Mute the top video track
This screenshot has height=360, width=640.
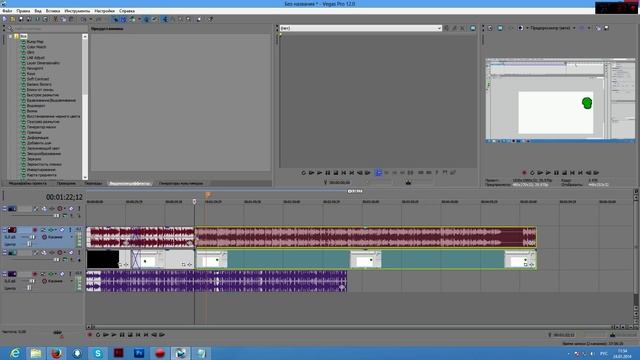pos(71,209)
